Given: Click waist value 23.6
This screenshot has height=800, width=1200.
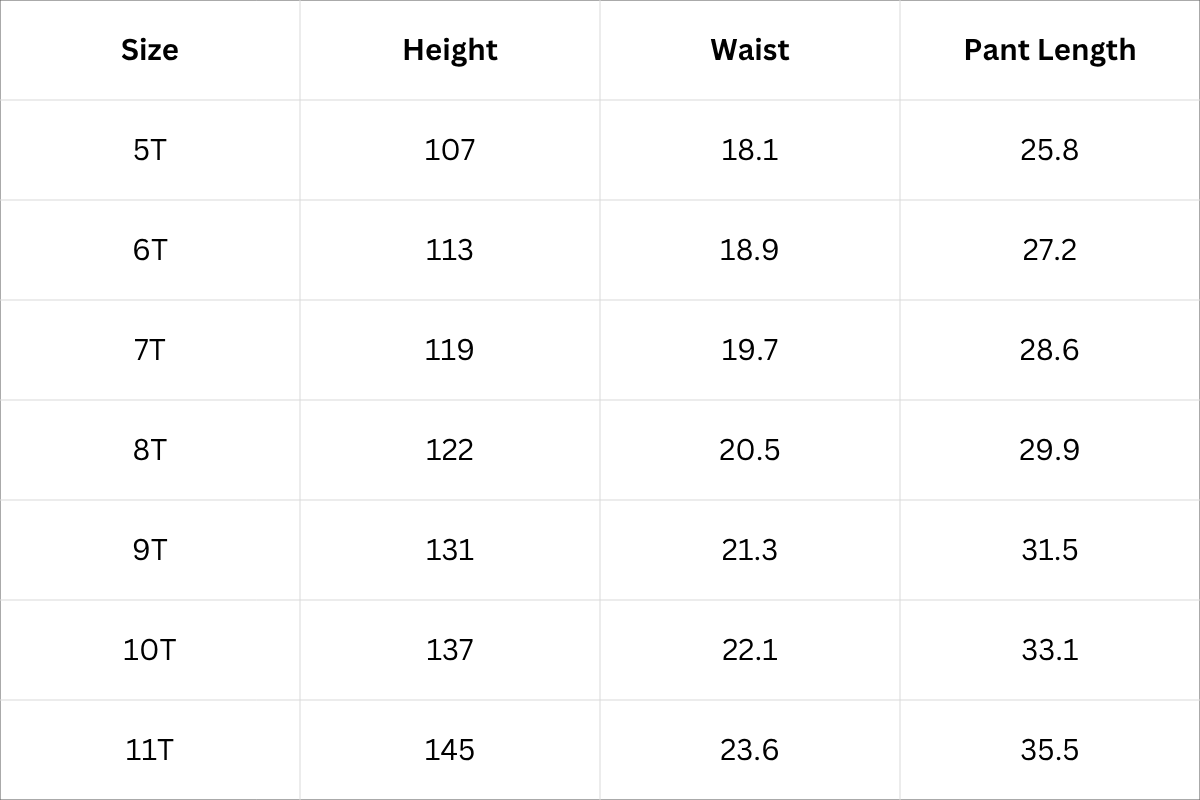Looking at the screenshot, I should [750, 750].
